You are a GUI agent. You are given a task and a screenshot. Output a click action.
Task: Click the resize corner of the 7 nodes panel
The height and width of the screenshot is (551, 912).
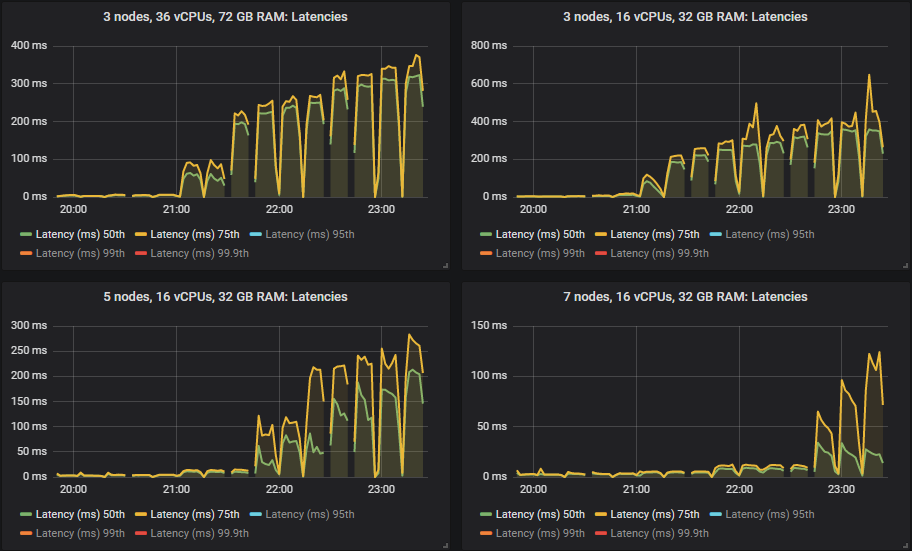click(904, 545)
